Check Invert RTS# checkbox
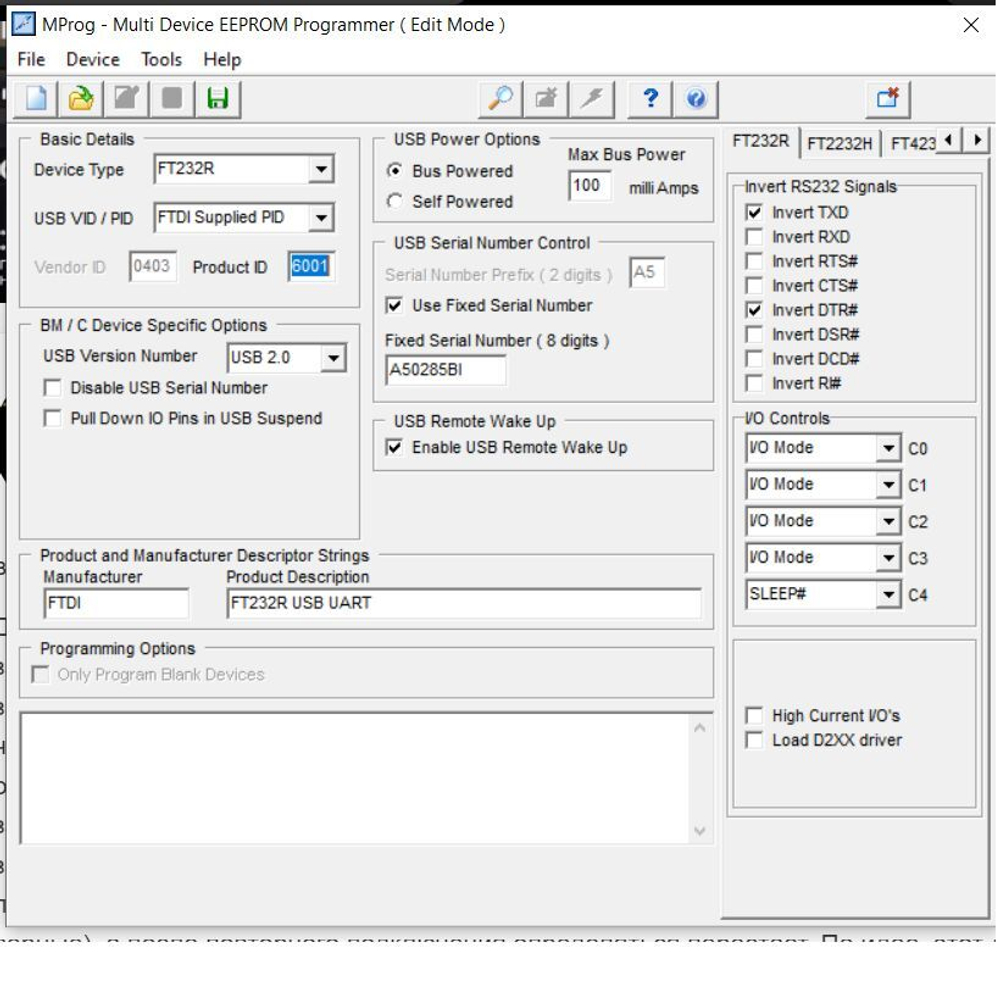This screenshot has height=1000, width=1000. [754, 261]
